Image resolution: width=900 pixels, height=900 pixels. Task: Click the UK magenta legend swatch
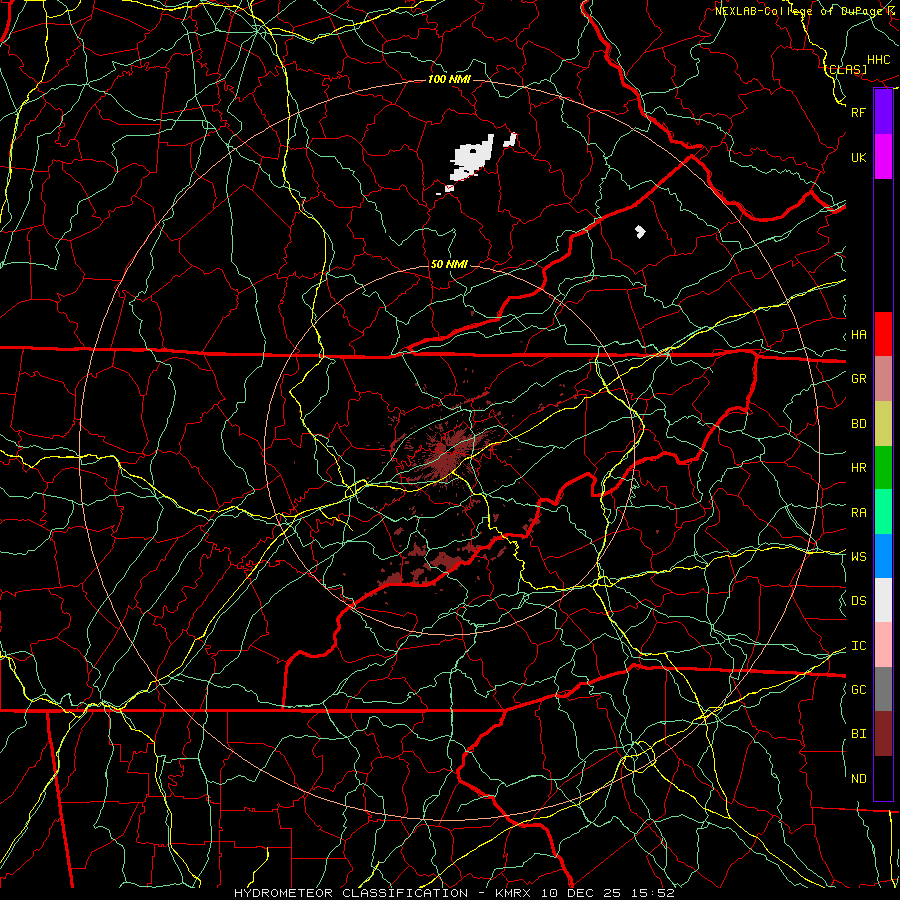(883, 157)
